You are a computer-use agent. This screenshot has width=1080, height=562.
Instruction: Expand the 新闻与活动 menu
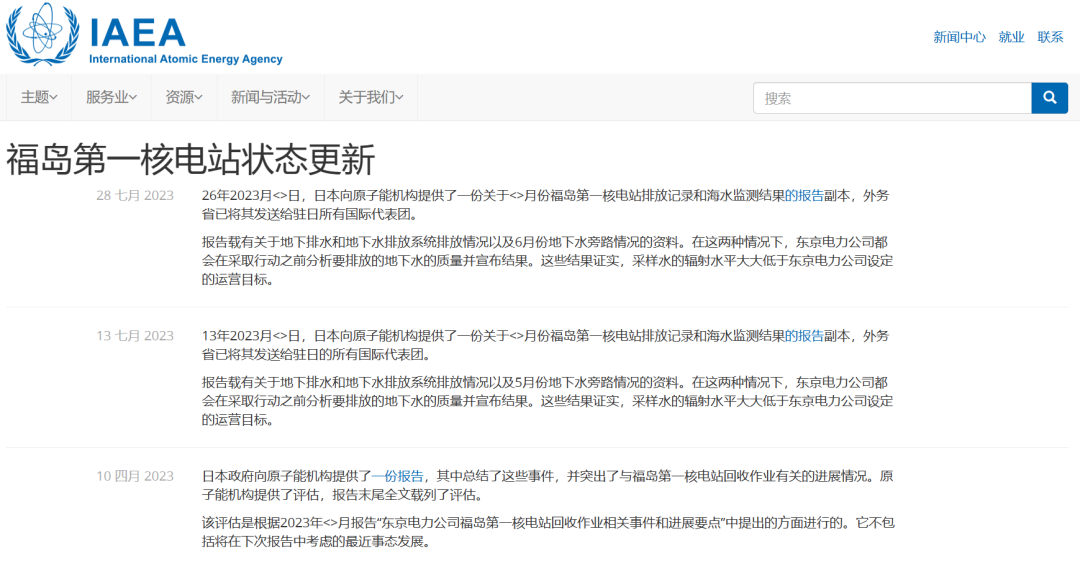(270, 98)
